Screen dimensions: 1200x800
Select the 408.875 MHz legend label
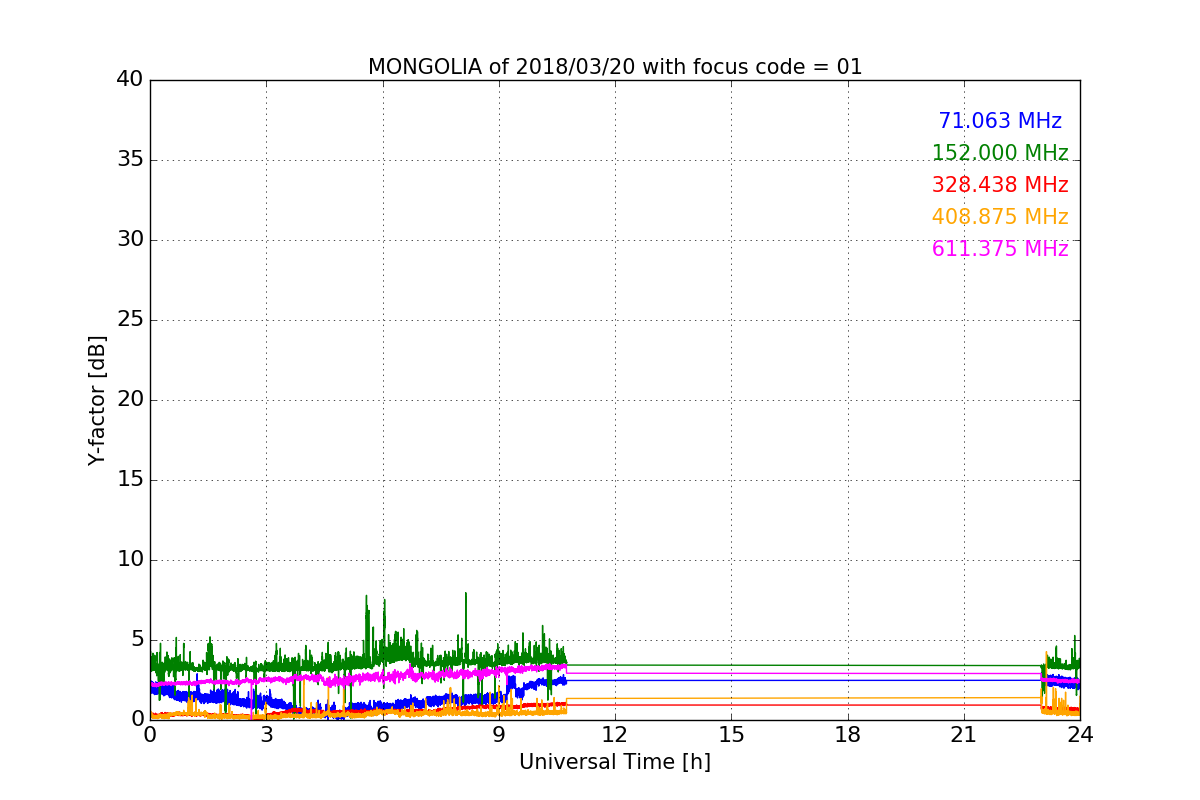(x=1000, y=217)
